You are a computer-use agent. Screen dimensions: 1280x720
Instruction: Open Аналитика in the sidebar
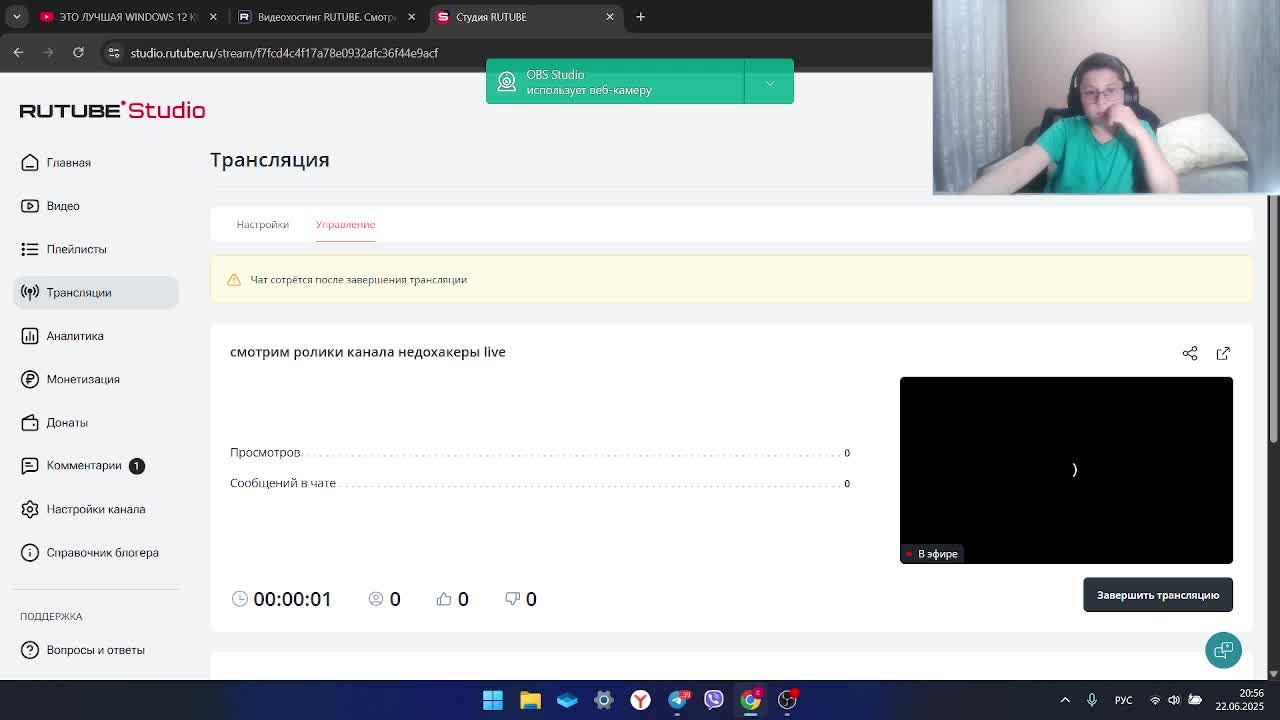[96, 336]
